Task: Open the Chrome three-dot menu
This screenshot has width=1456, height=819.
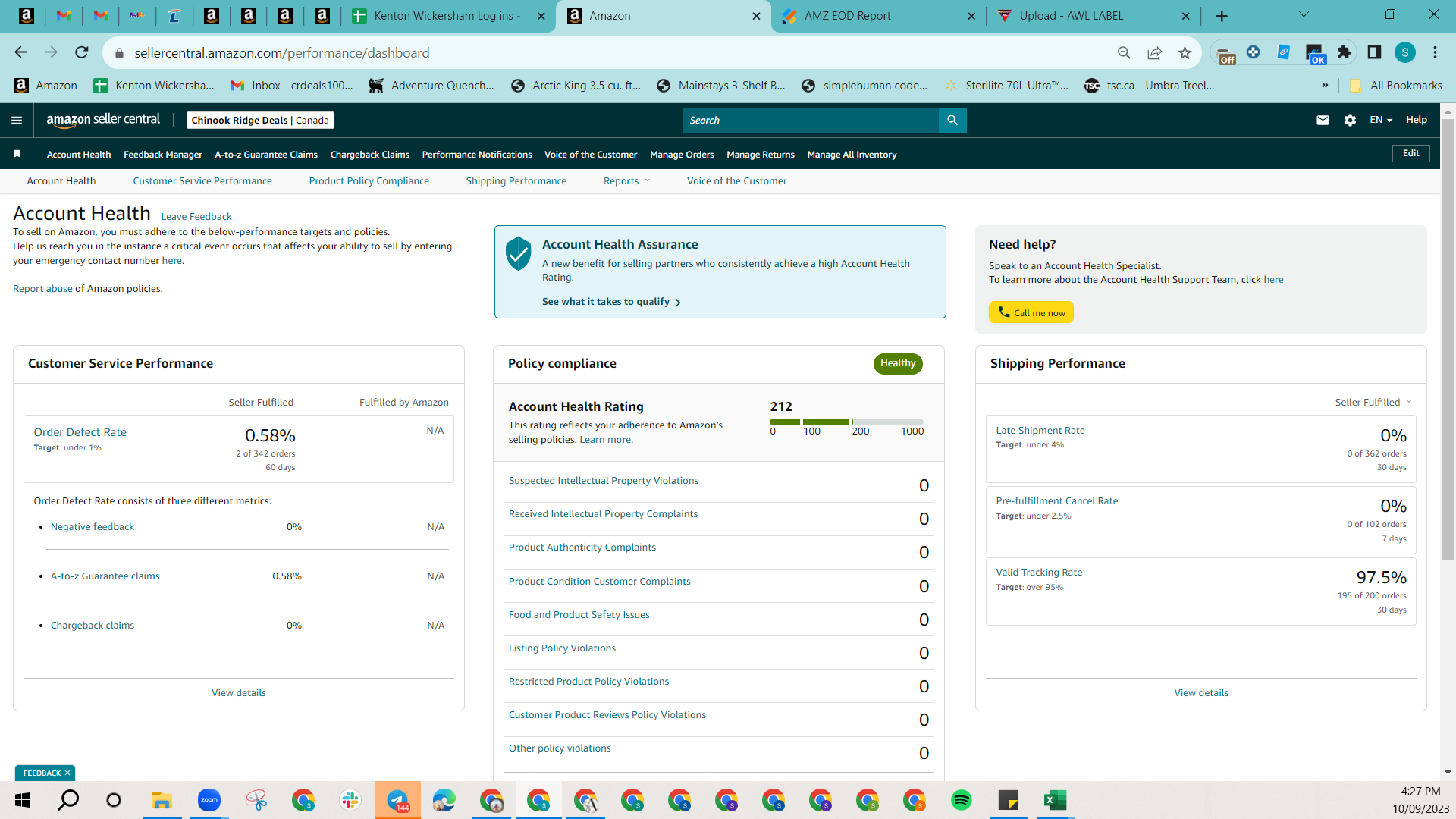Action: tap(1435, 52)
